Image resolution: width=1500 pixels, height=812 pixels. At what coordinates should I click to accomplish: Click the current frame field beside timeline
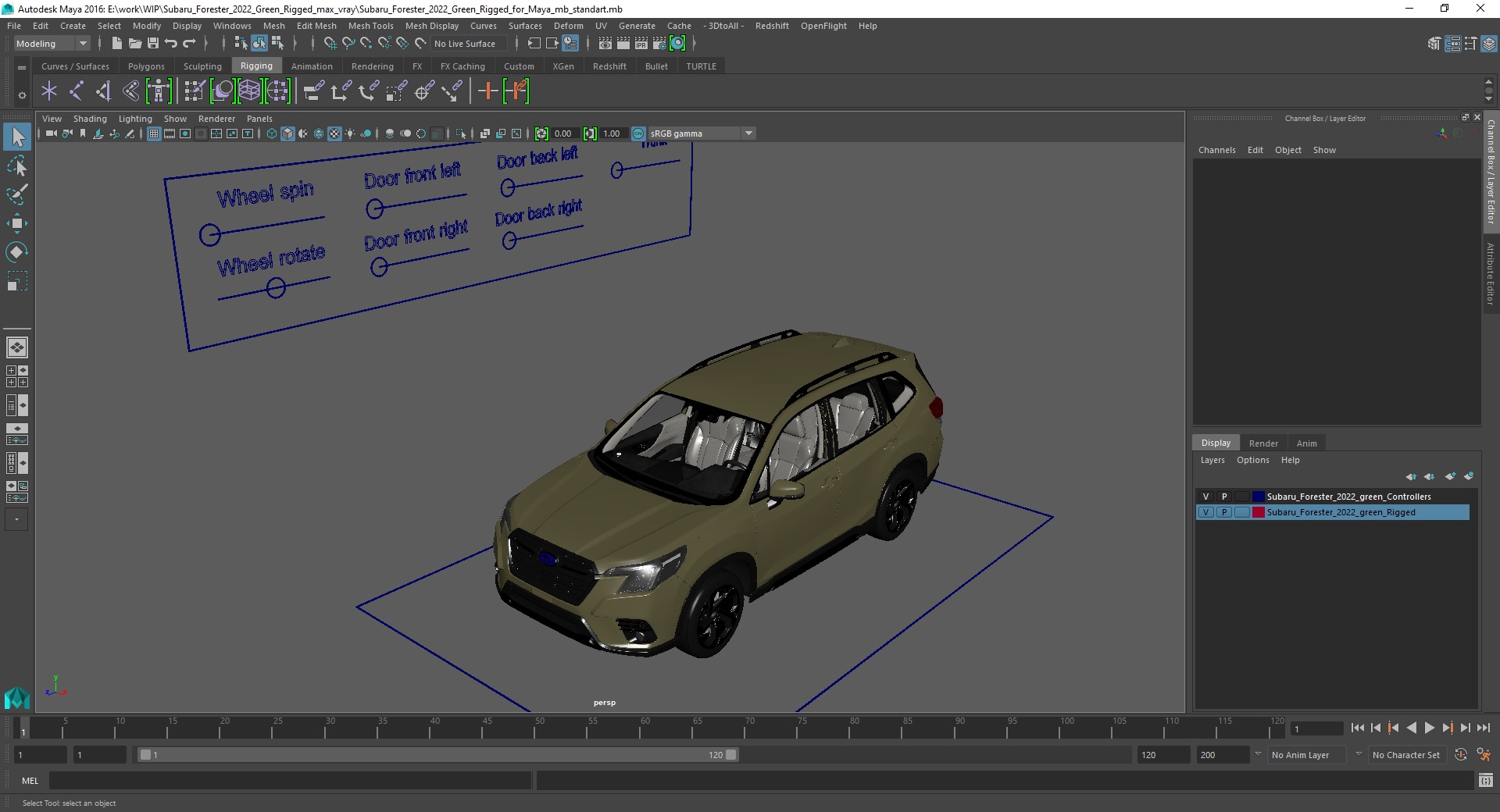[1316, 728]
